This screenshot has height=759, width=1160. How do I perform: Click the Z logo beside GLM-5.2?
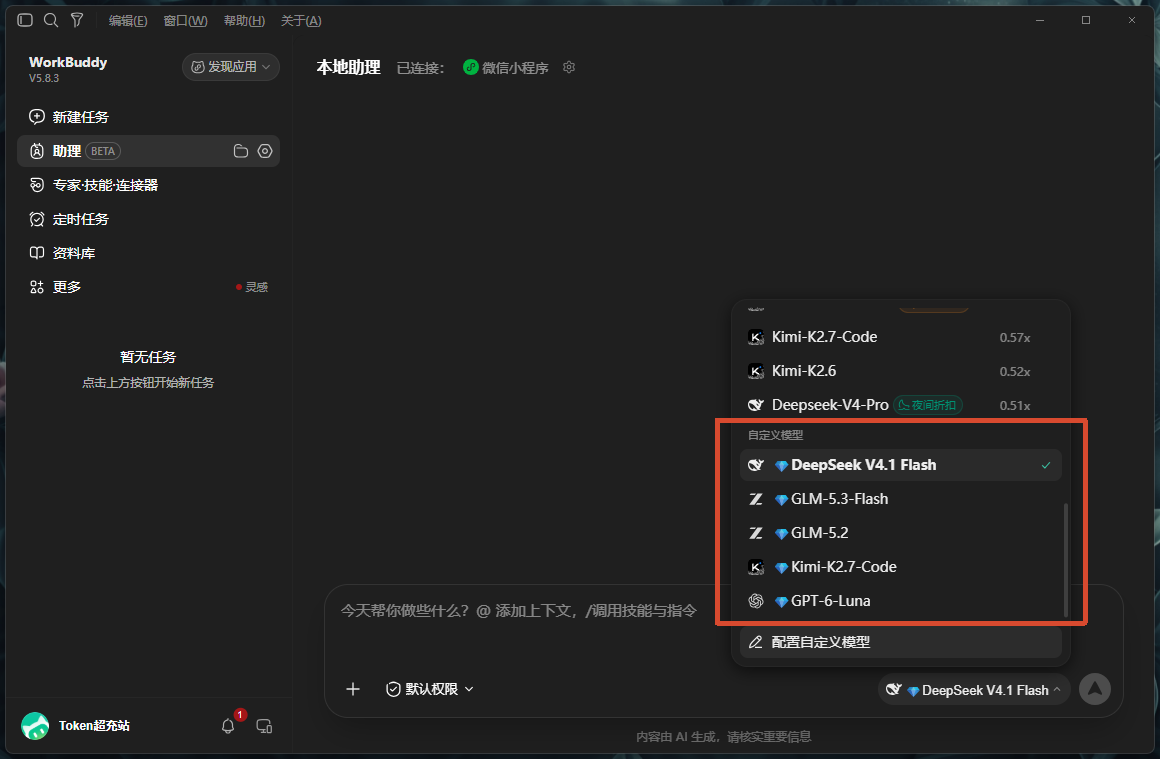tap(755, 533)
